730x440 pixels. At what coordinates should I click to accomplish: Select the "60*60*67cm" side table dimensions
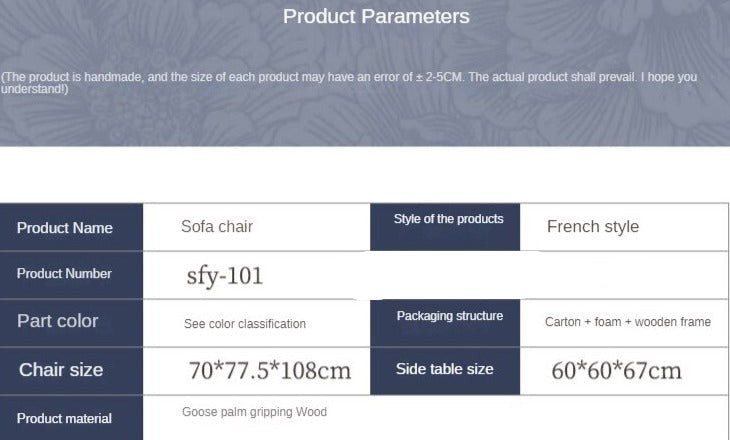pyautogui.click(x=616, y=371)
